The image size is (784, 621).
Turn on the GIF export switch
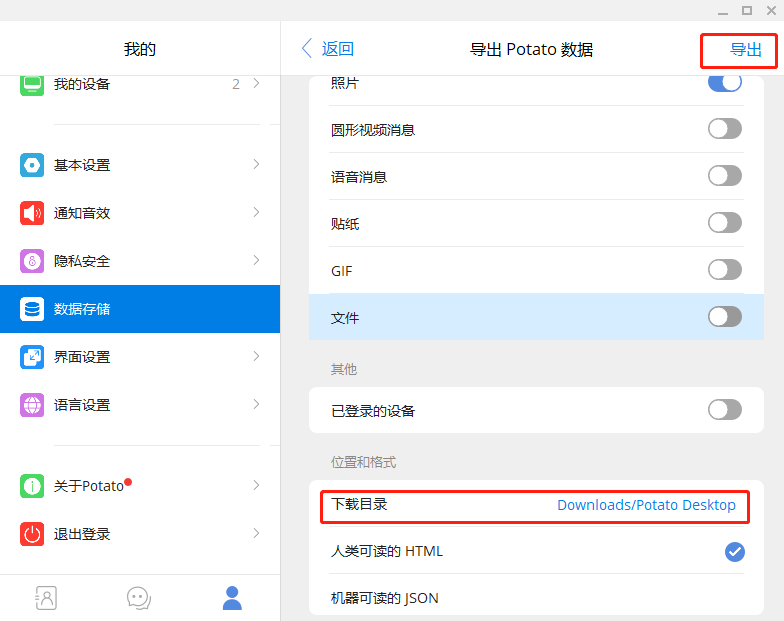724,270
